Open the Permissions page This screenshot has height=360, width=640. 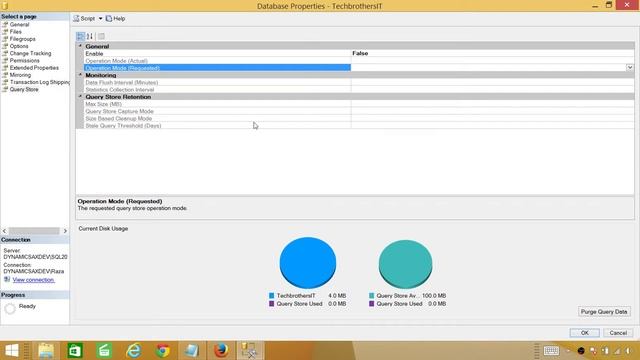click(24, 60)
